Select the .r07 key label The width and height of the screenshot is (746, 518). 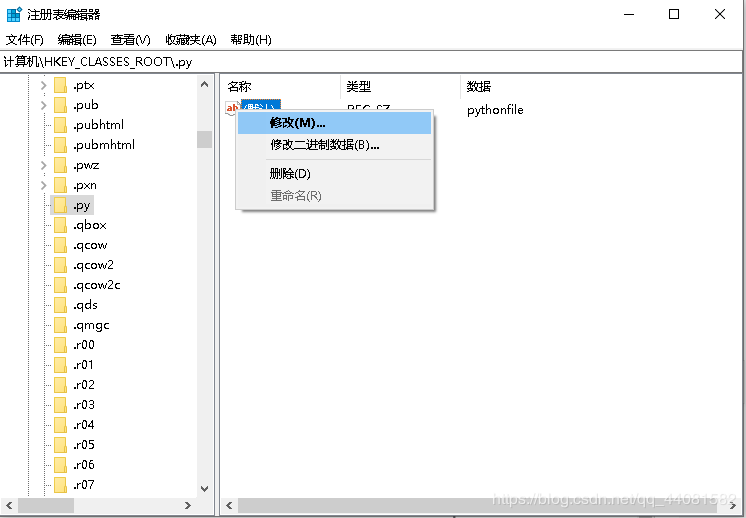(x=84, y=485)
